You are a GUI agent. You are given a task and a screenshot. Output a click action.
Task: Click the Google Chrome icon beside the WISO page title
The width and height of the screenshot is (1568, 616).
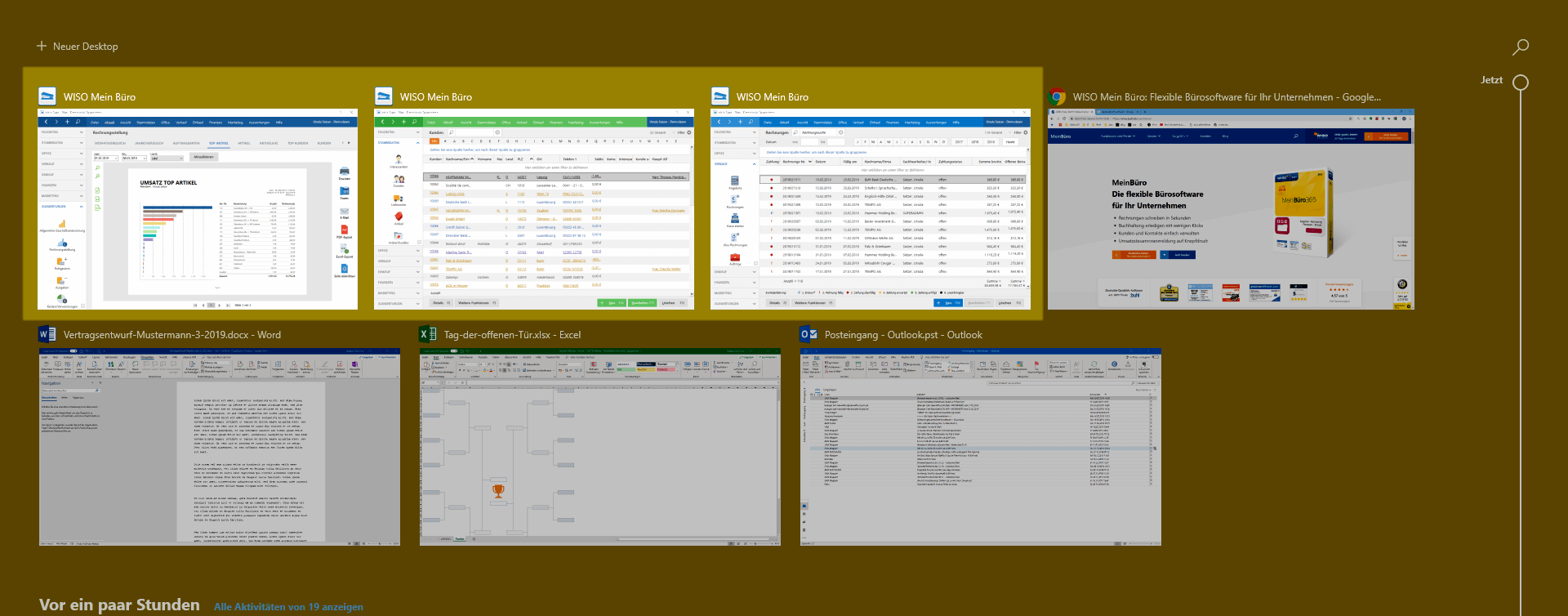(1057, 96)
